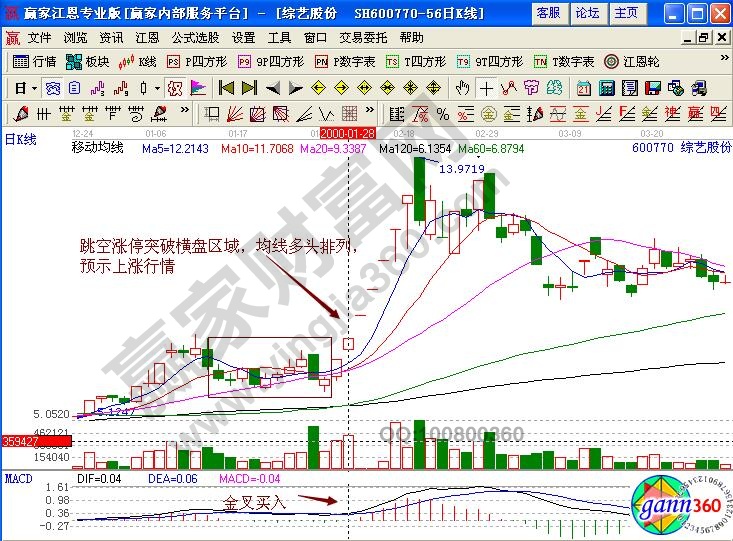
Task: Select the hand pan tool
Action: pyautogui.click(x=463, y=87)
